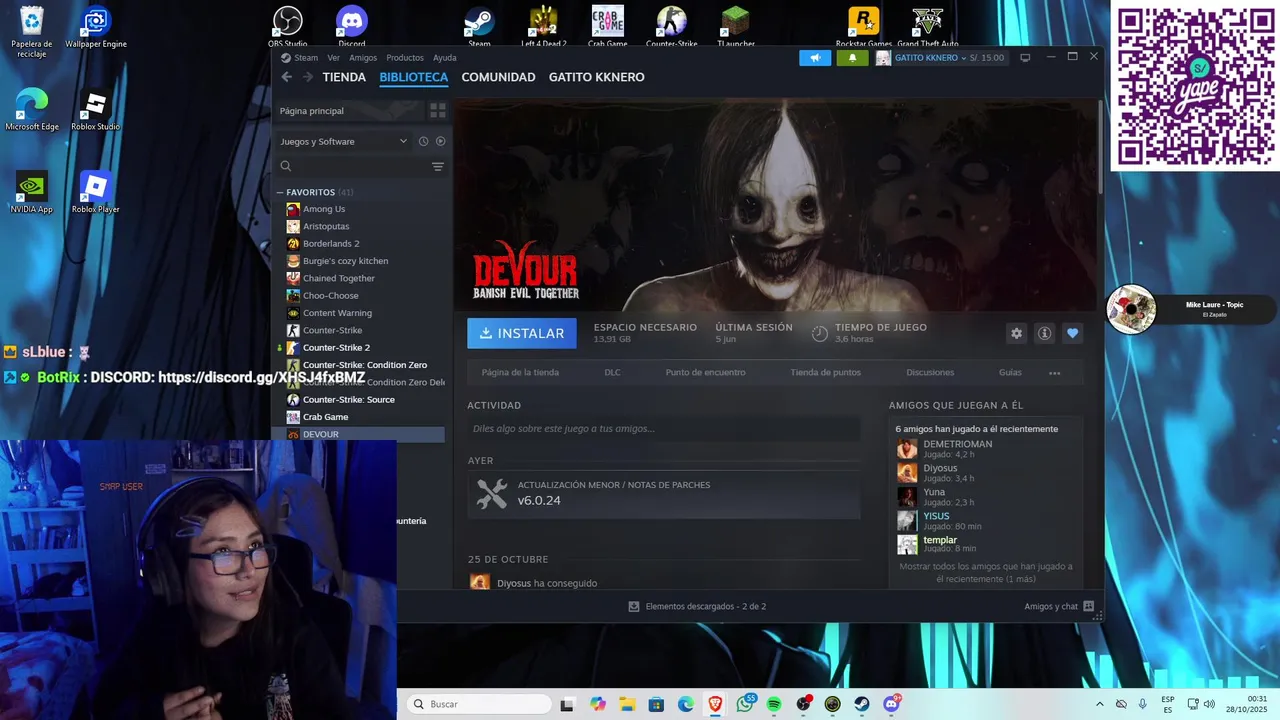Click the Steam taskbar icon
This screenshot has height=720, width=1280.
coord(862,704)
